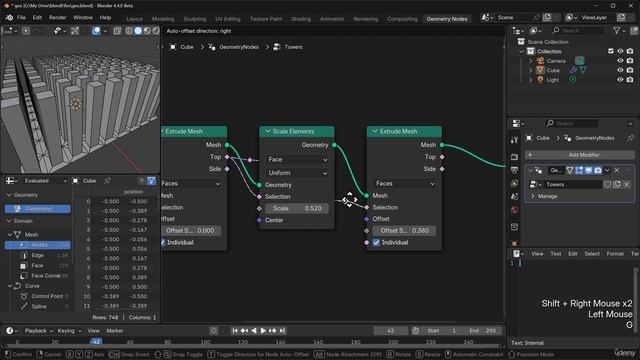
Task: Click current frame field 42
Action: point(391,331)
